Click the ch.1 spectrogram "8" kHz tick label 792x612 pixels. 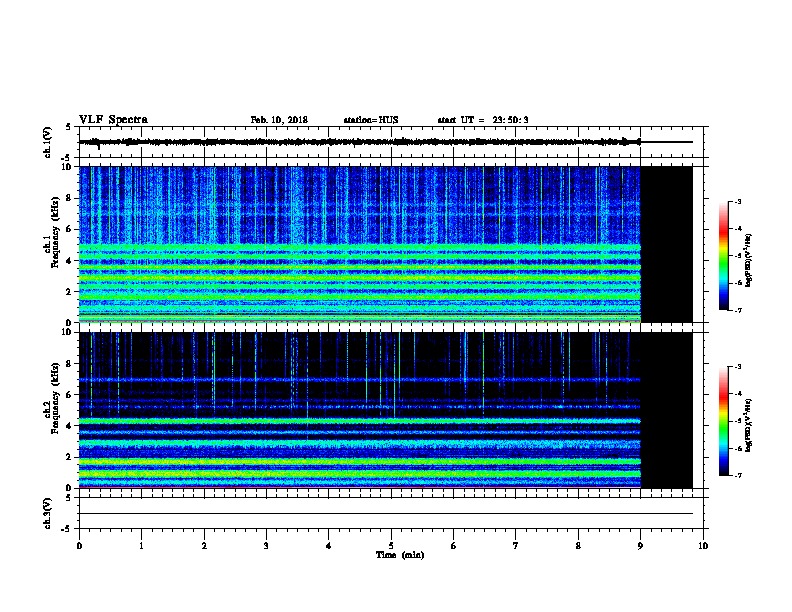click(x=69, y=198)
